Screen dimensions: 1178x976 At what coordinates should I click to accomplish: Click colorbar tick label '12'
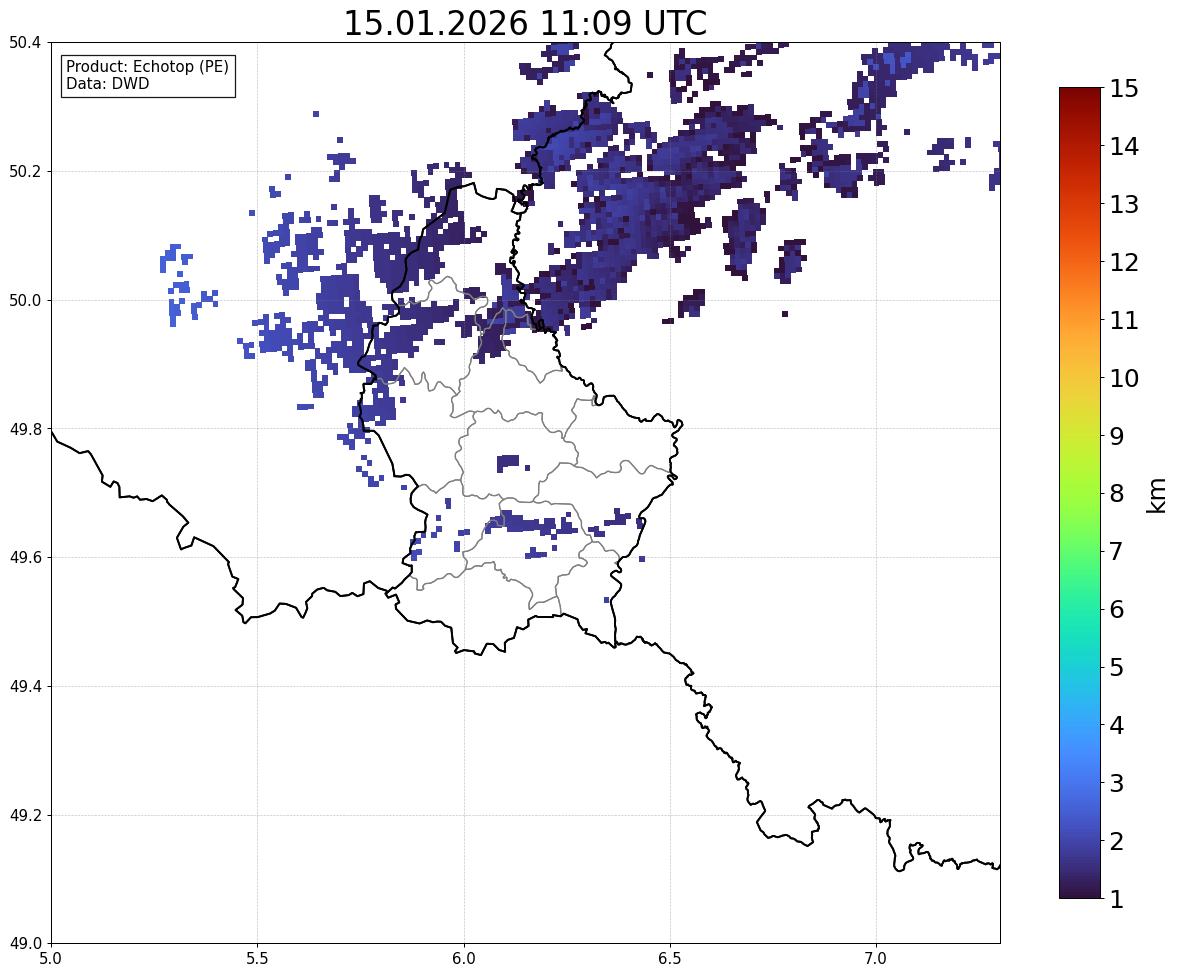pyautogui.click(x=1124, y=262)
